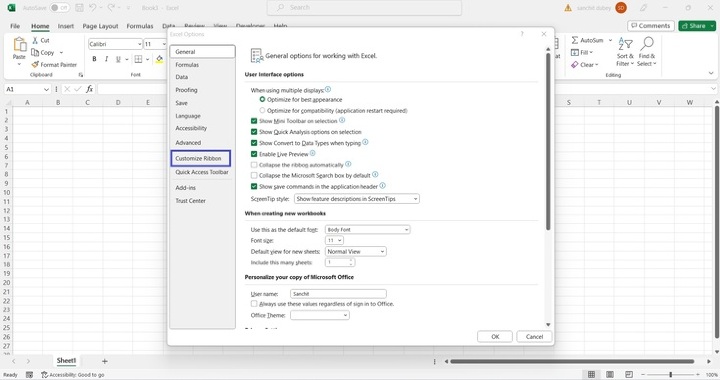Open the Proofing options category
The image size is (720, 380).
(186, 90)
